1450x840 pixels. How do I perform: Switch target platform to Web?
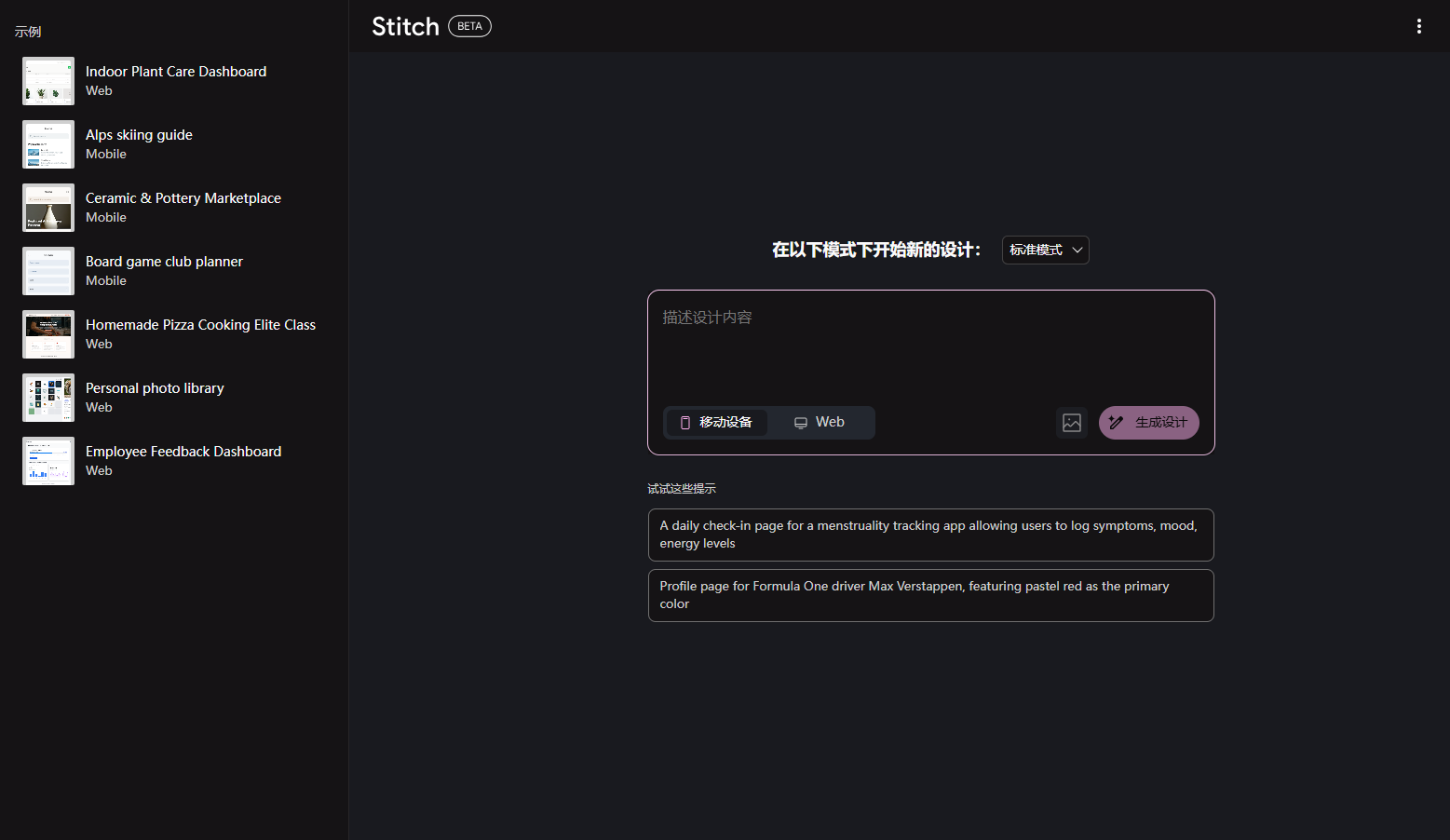[x=820, y=423]
